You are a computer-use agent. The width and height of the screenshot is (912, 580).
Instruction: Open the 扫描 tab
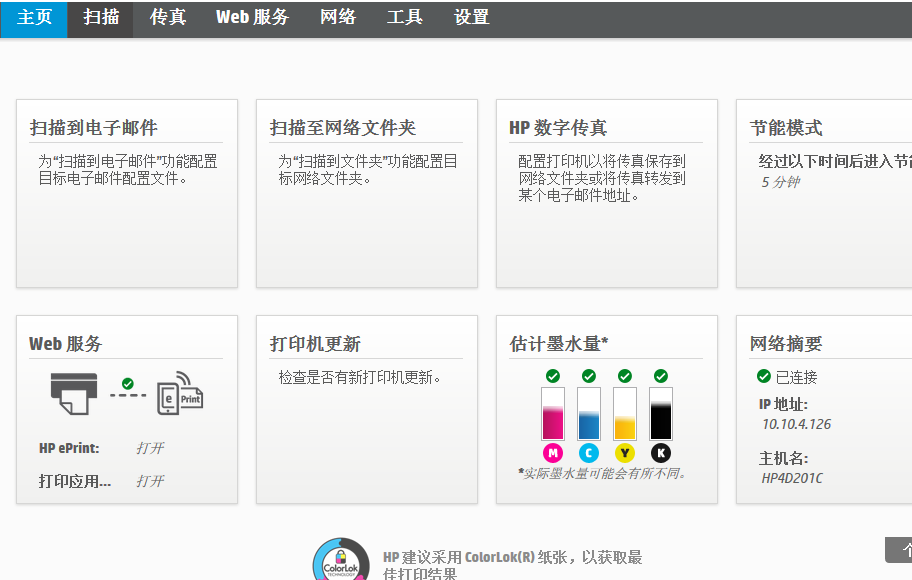pyautogui.click(x=101, y=18)
